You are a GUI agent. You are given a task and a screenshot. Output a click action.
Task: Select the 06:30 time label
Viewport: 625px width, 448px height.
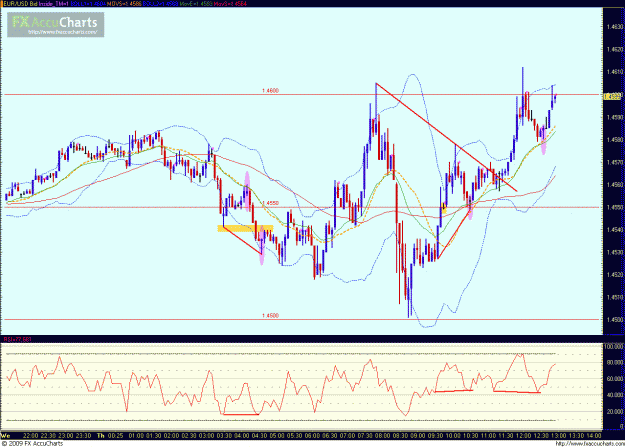tap(330, 436)
